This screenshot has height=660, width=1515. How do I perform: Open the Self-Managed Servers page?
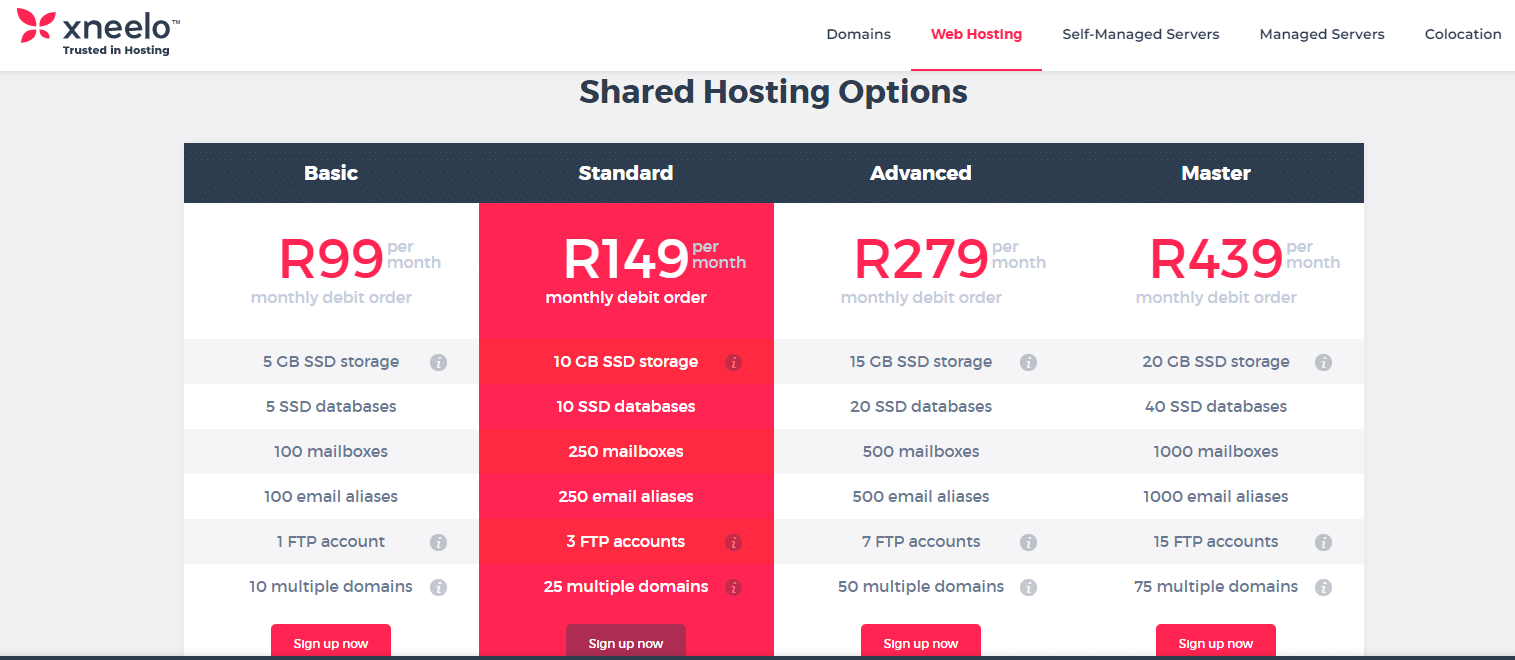(1140, 33)
